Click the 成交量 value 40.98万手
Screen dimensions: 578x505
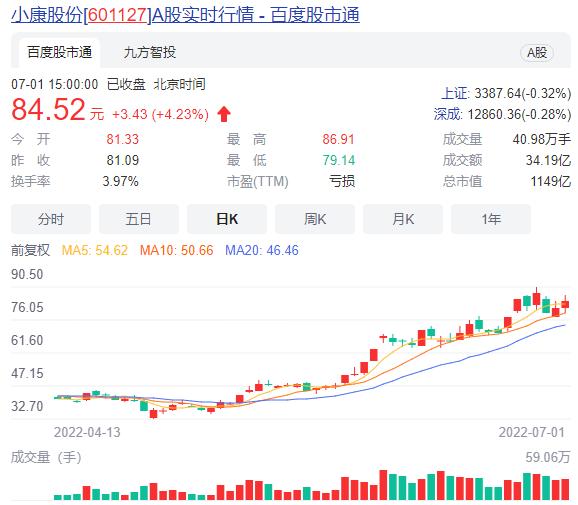pyautogui.click(x=542, y=139)
